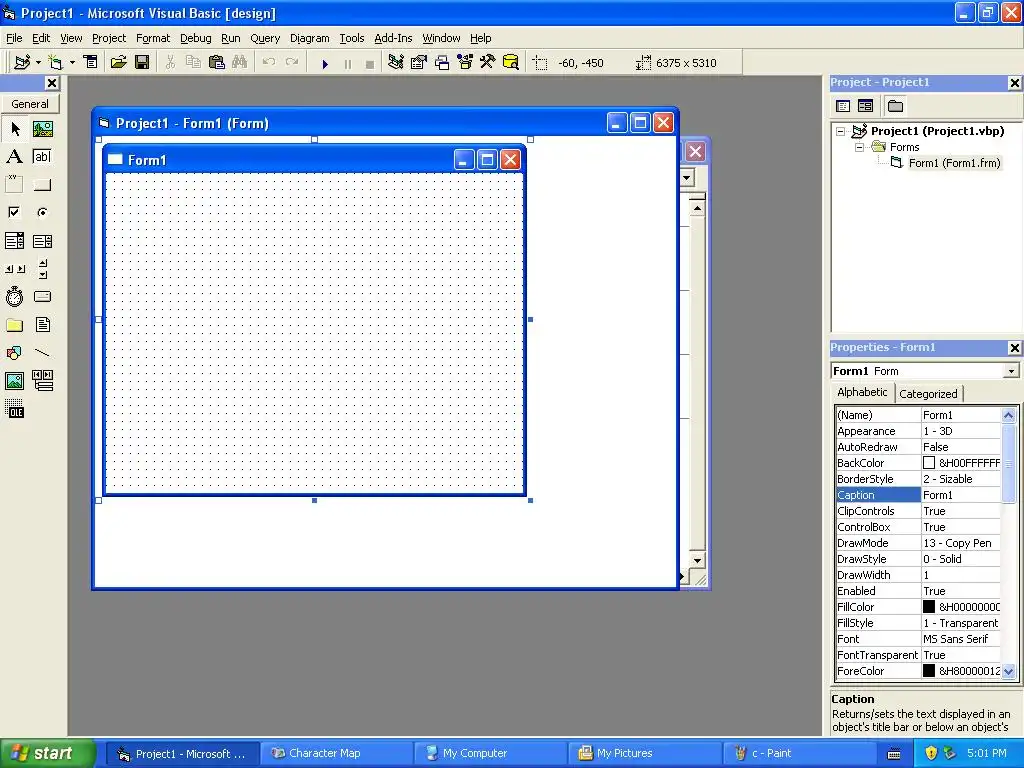Open Properties Window toolbar icon
1024x768 pixels.
click(x=419, y=62)
